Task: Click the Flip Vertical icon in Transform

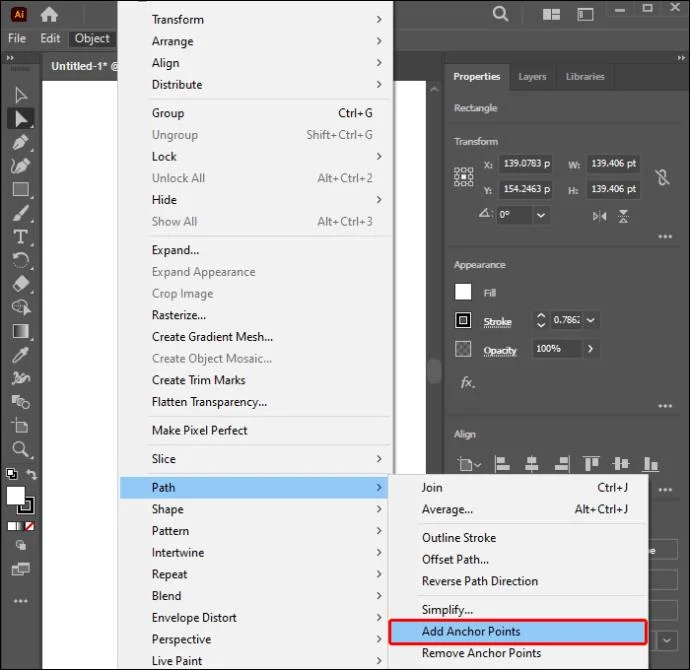Action: [x=623, y=216]
